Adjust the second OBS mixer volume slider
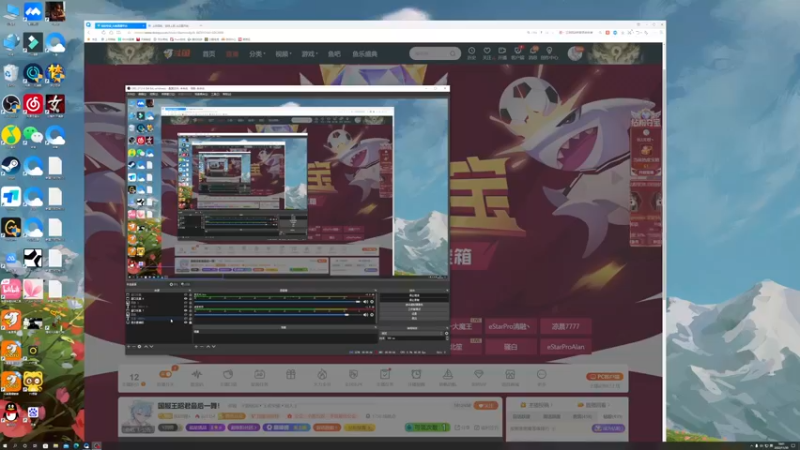Image resolution: width=800 pixels, height=450 pixels. [279, 314]
